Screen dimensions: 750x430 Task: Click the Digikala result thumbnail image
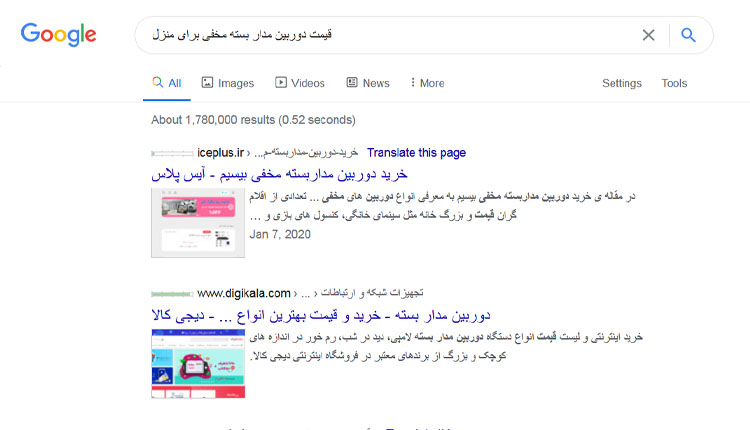click(x=197, y=361)
